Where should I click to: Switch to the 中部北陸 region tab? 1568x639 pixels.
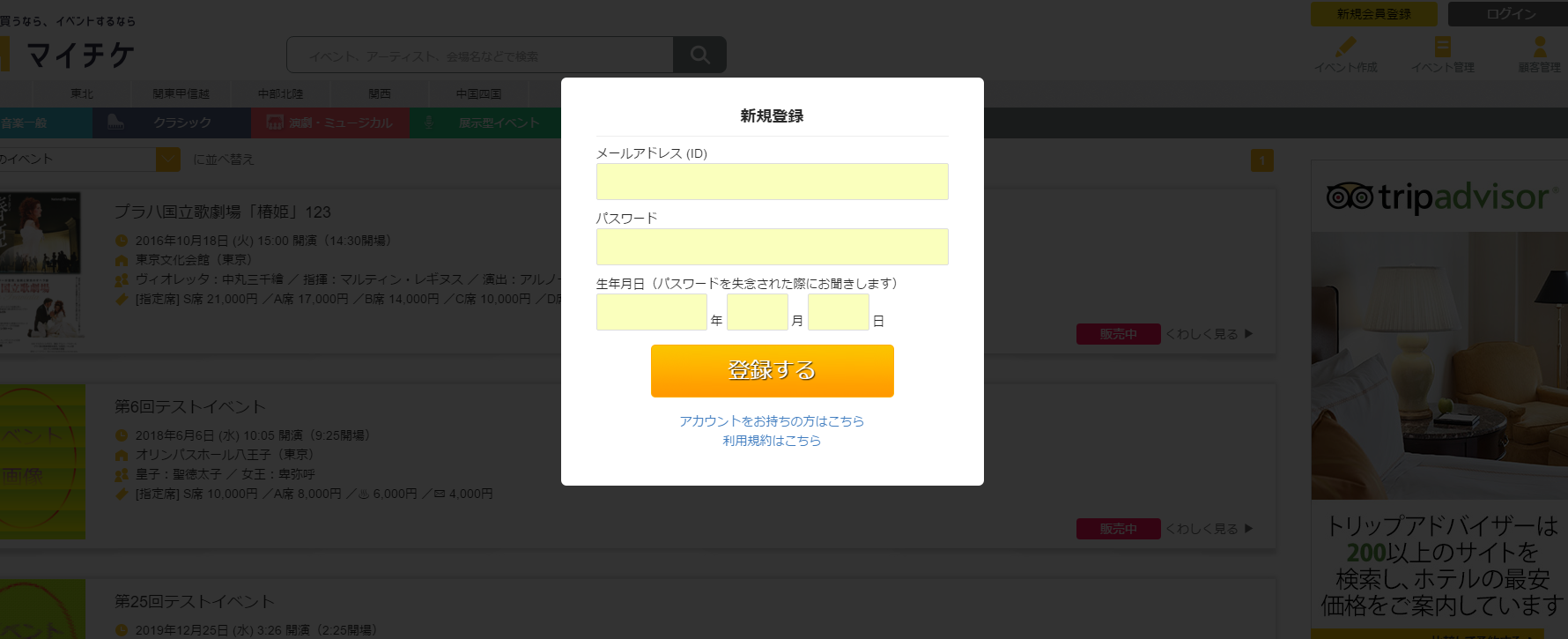coord(280,93)
